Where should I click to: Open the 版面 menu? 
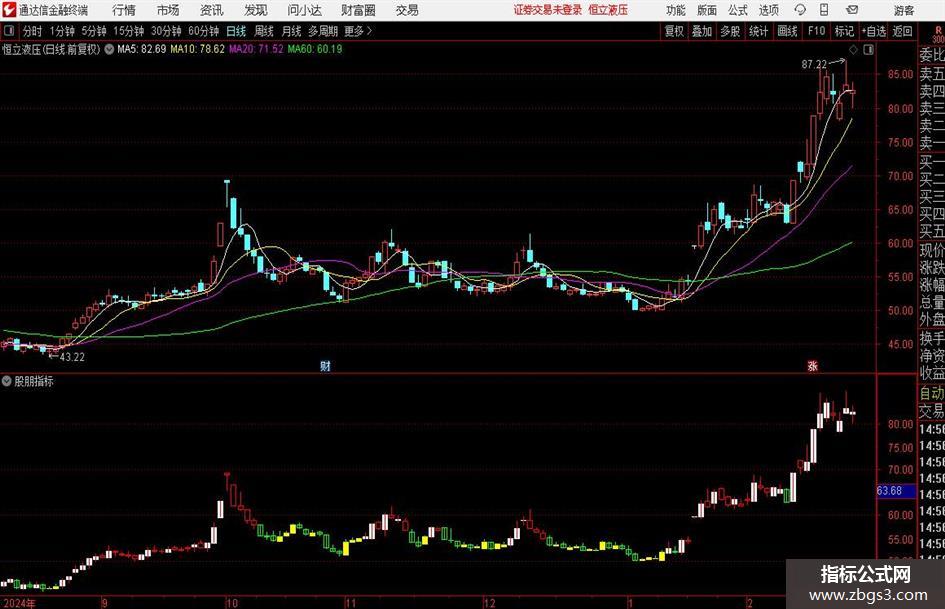[706, 10]
